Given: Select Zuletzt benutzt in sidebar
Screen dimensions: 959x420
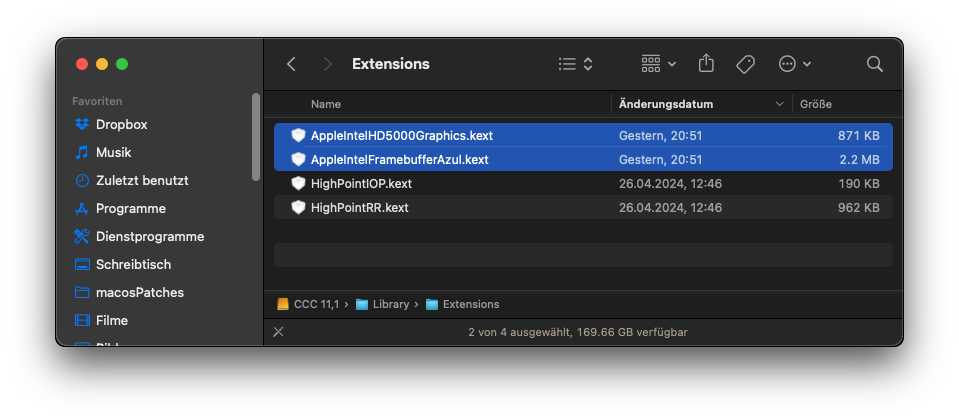Looking at the screenshot, I should pyautogui.click(x=141, y=181).
